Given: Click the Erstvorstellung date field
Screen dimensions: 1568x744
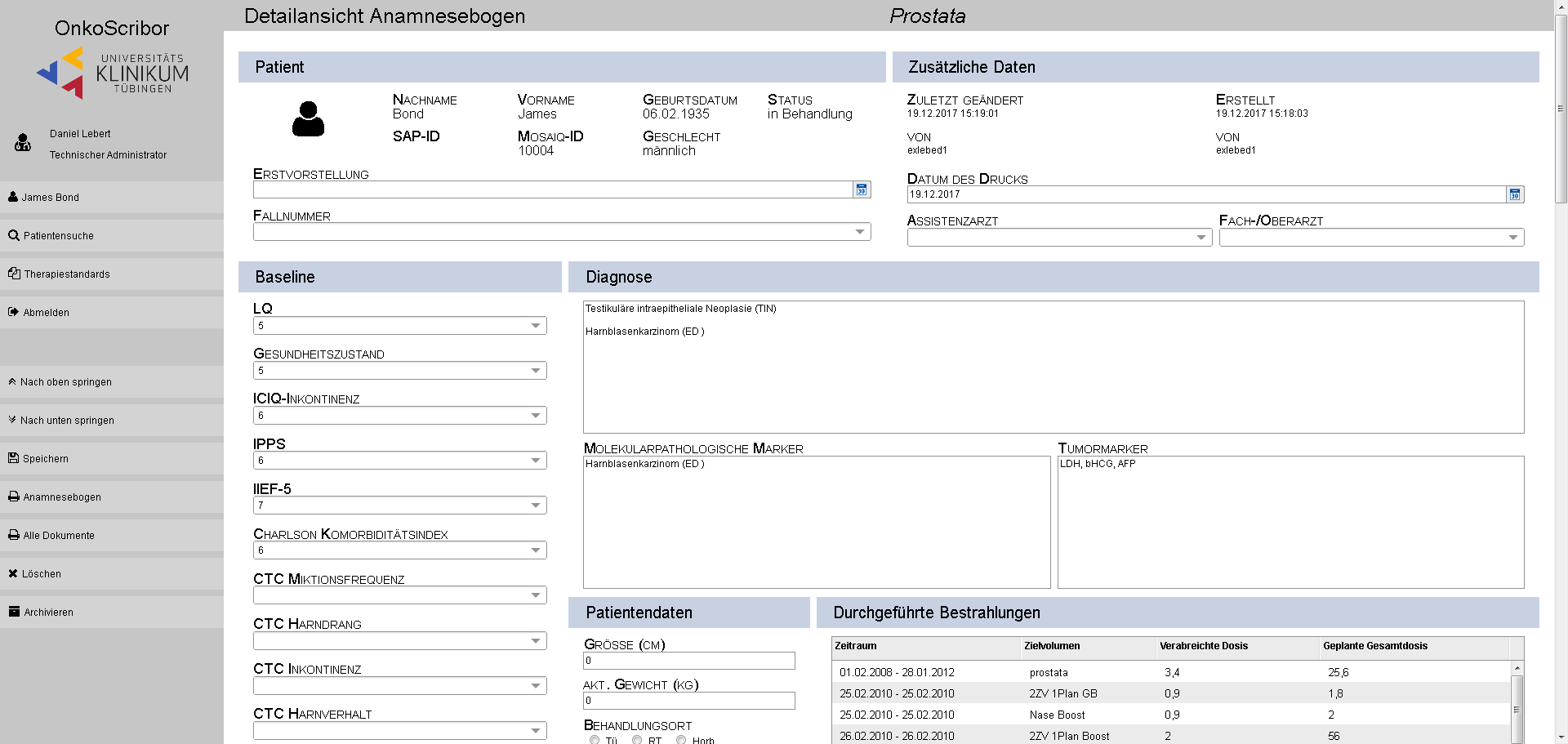Looking at the screenshot, I should tap(553, 189).
